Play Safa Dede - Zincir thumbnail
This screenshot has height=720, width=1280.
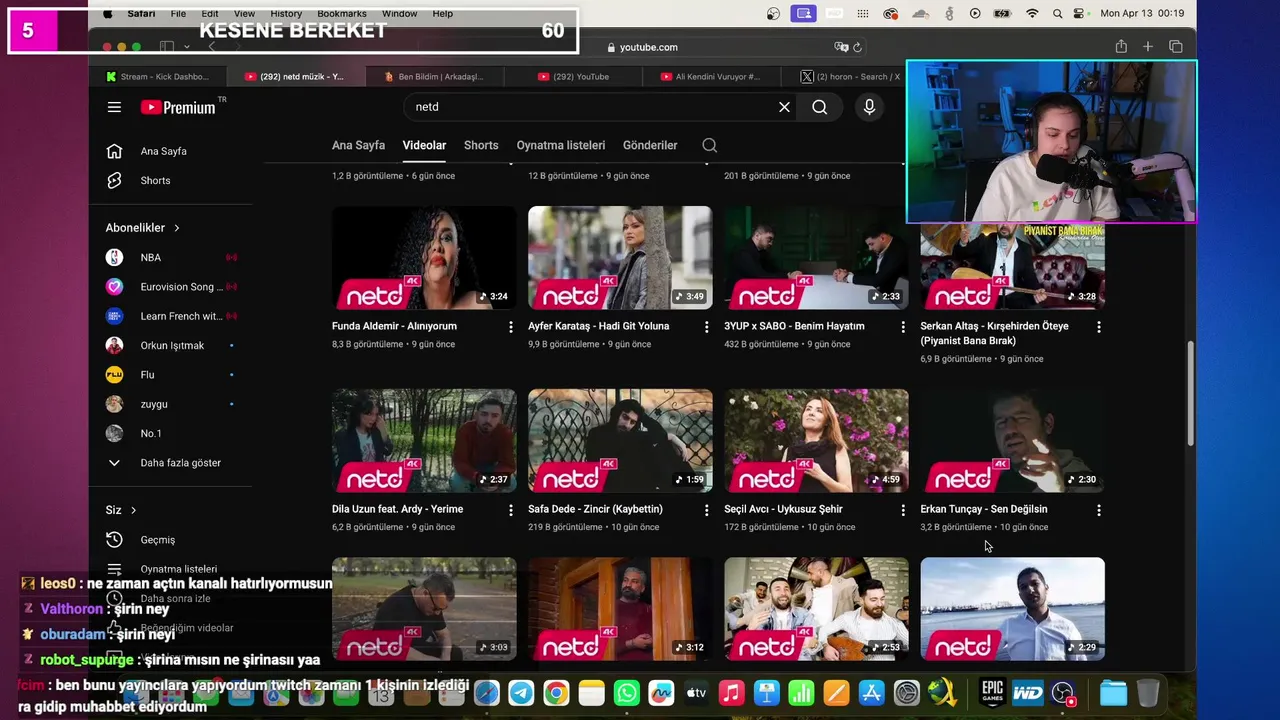[620, 441]
